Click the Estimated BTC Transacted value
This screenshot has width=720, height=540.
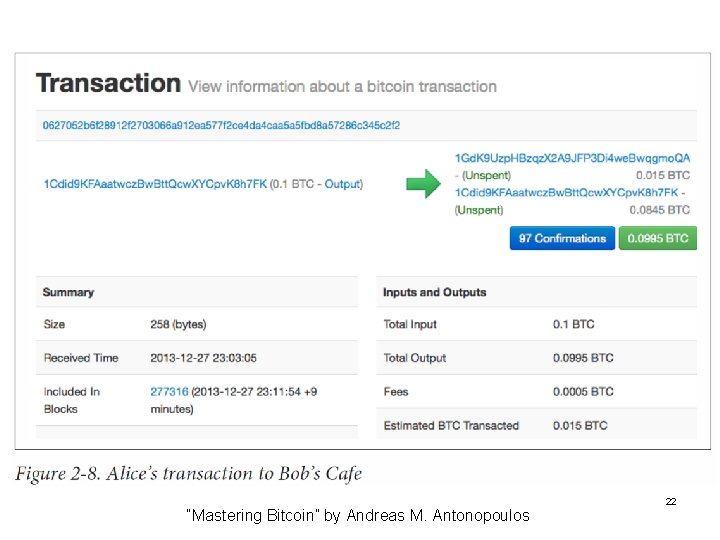580,426
